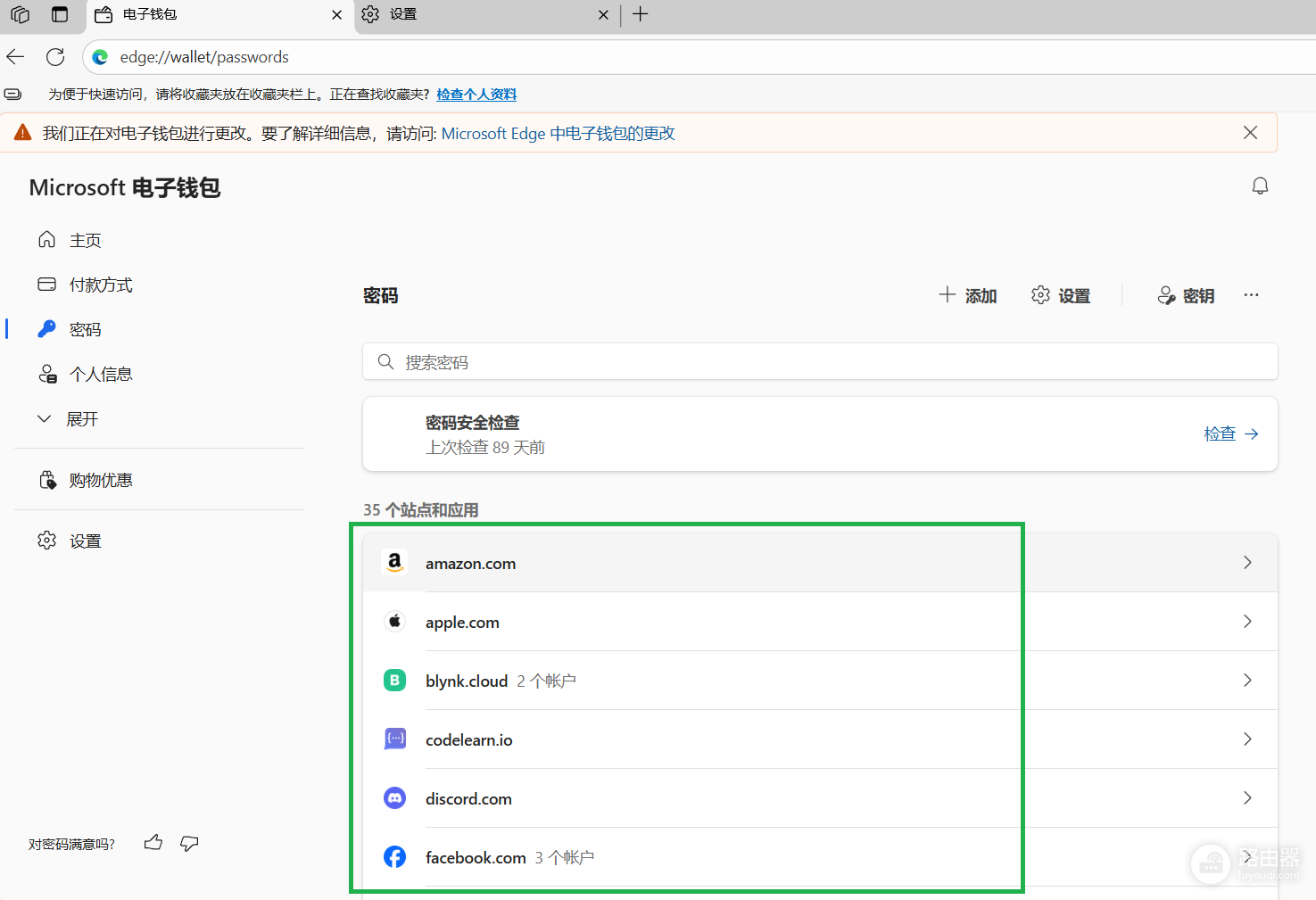Click the search magnifier icon
The height and width of the screenshot is (900, 1316).
tap(385, 361)
